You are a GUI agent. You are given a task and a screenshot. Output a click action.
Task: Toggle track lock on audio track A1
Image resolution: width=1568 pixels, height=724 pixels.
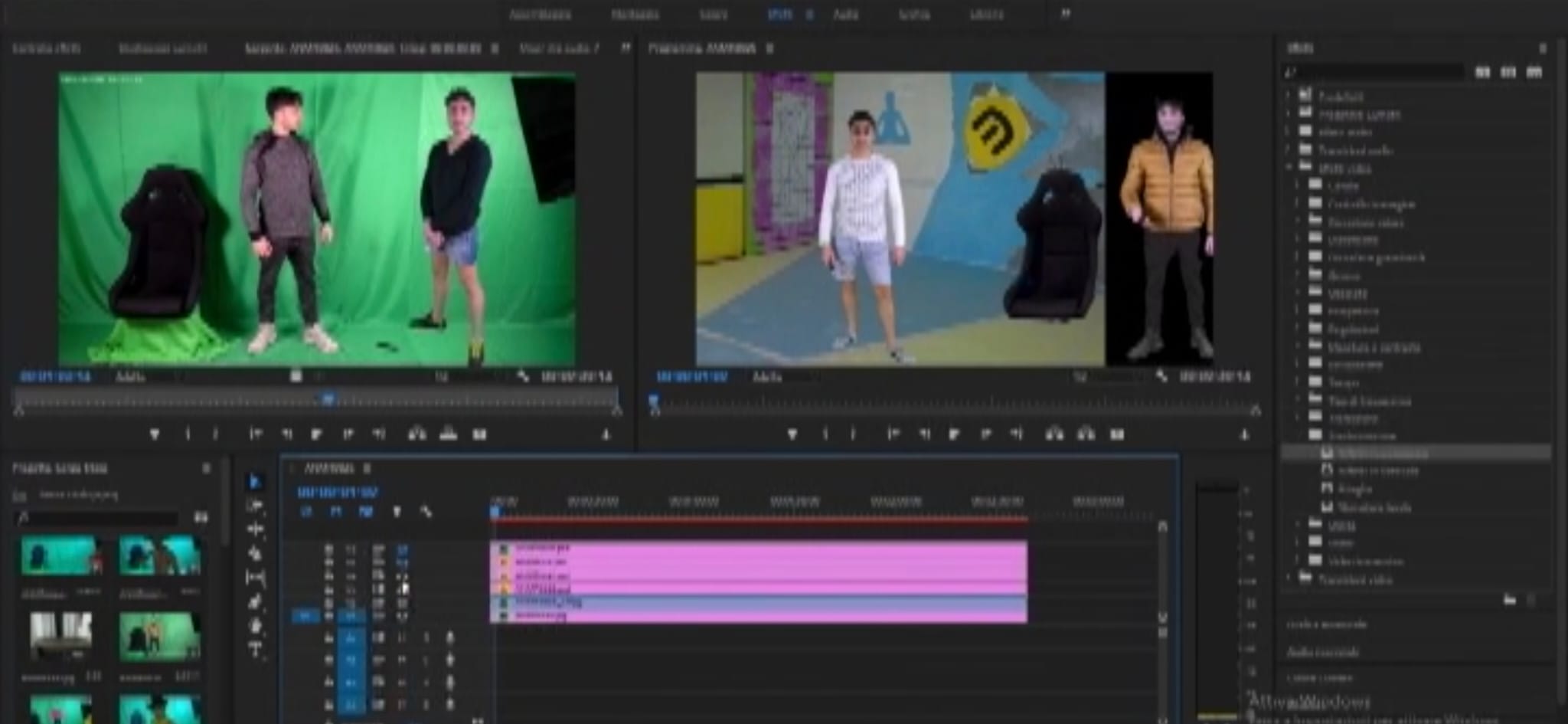(x=328, y=637)
